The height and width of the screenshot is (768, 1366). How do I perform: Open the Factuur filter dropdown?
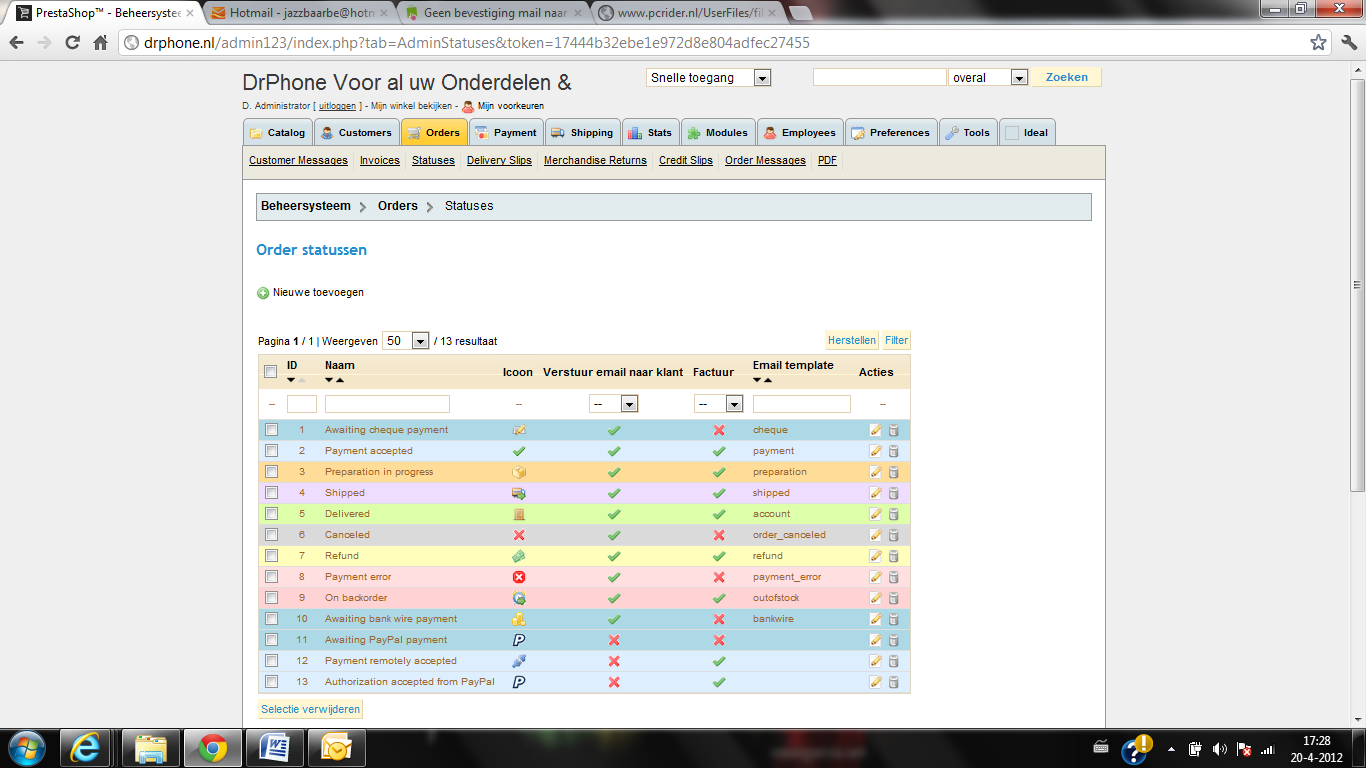pyautogui.click(x=718, y=404)
